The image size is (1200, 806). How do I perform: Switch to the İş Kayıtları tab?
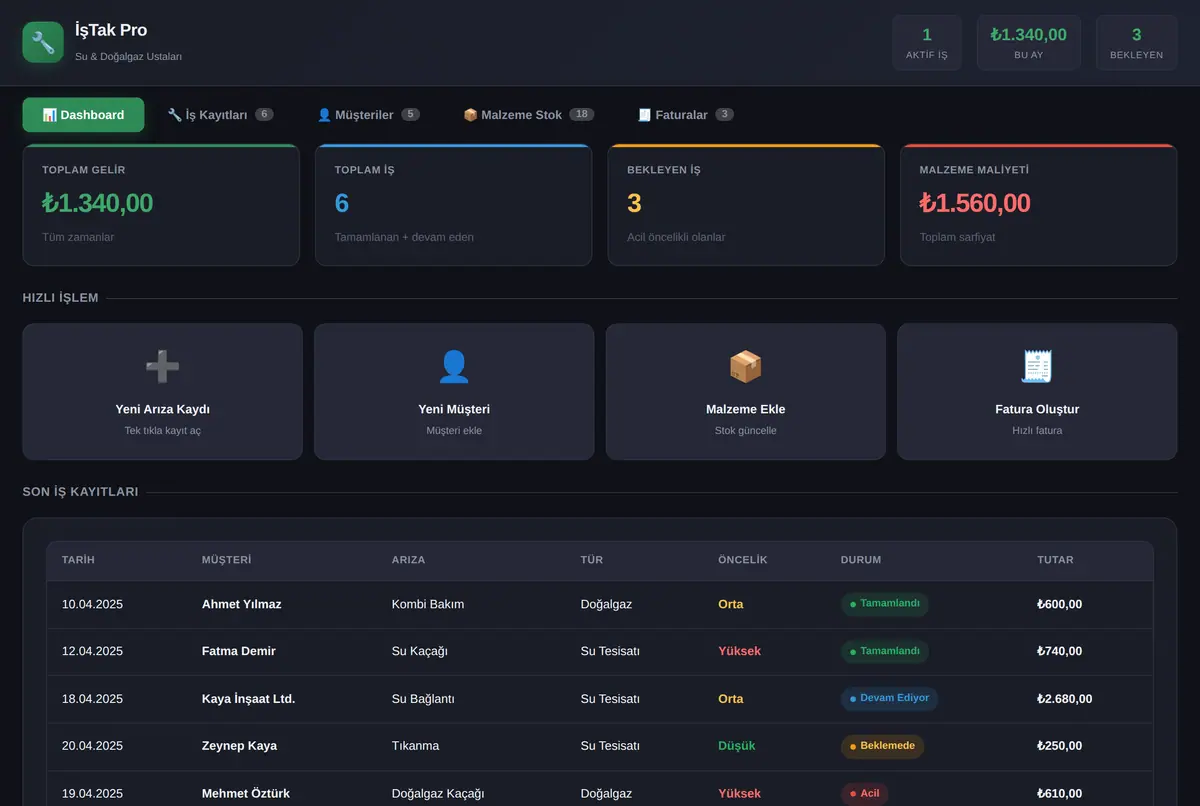click(220, 115)
